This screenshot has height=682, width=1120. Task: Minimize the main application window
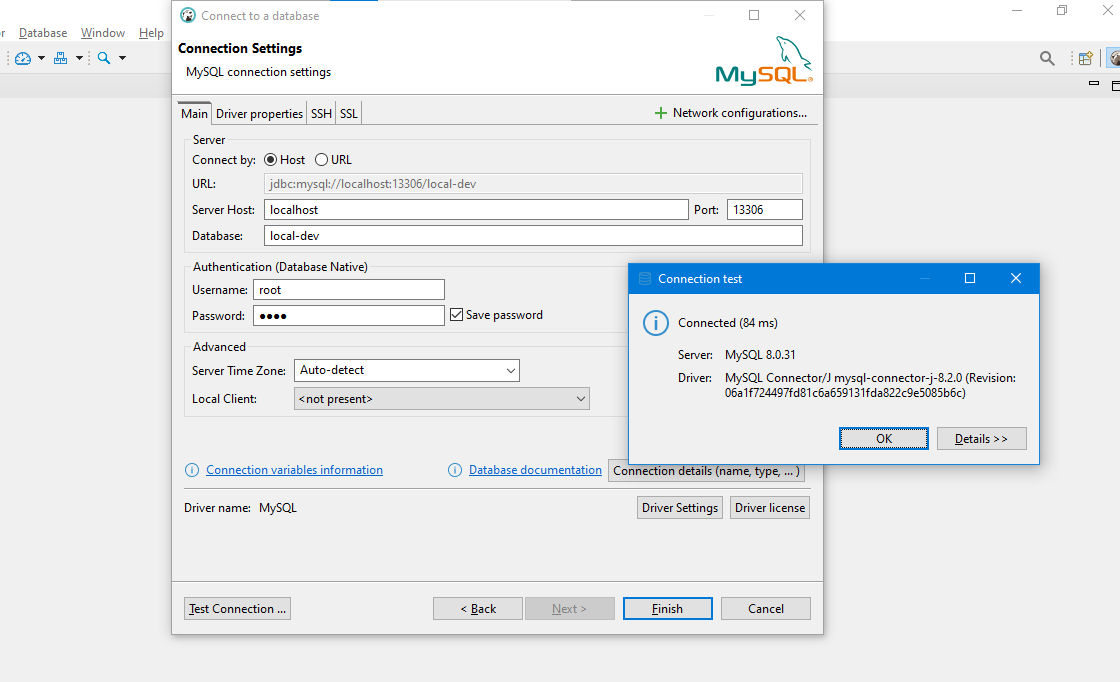(1017, 10)
